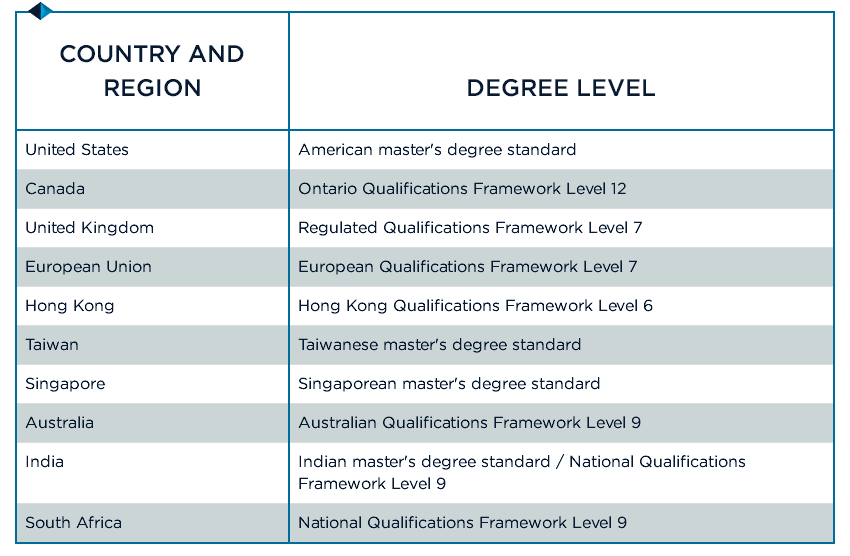Click Hong Kong Qualifications Framework Level 6
850x556 pixels.
475,306
